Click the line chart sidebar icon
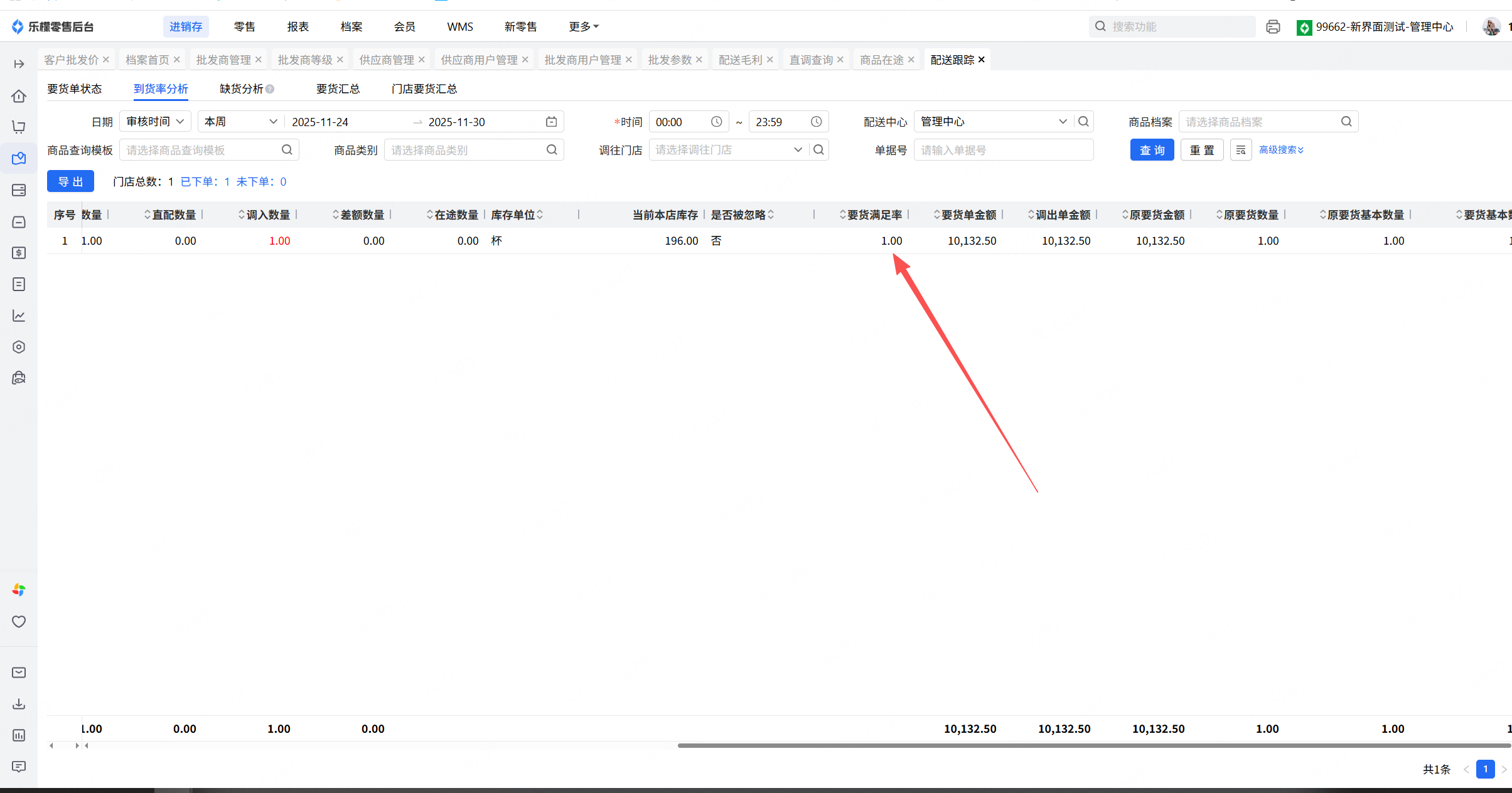 coord(19,316)
